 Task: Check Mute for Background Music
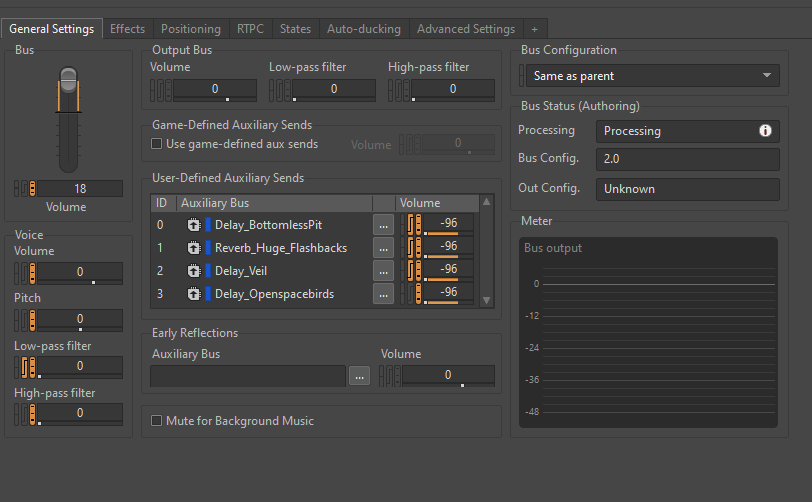coord(156,420)
